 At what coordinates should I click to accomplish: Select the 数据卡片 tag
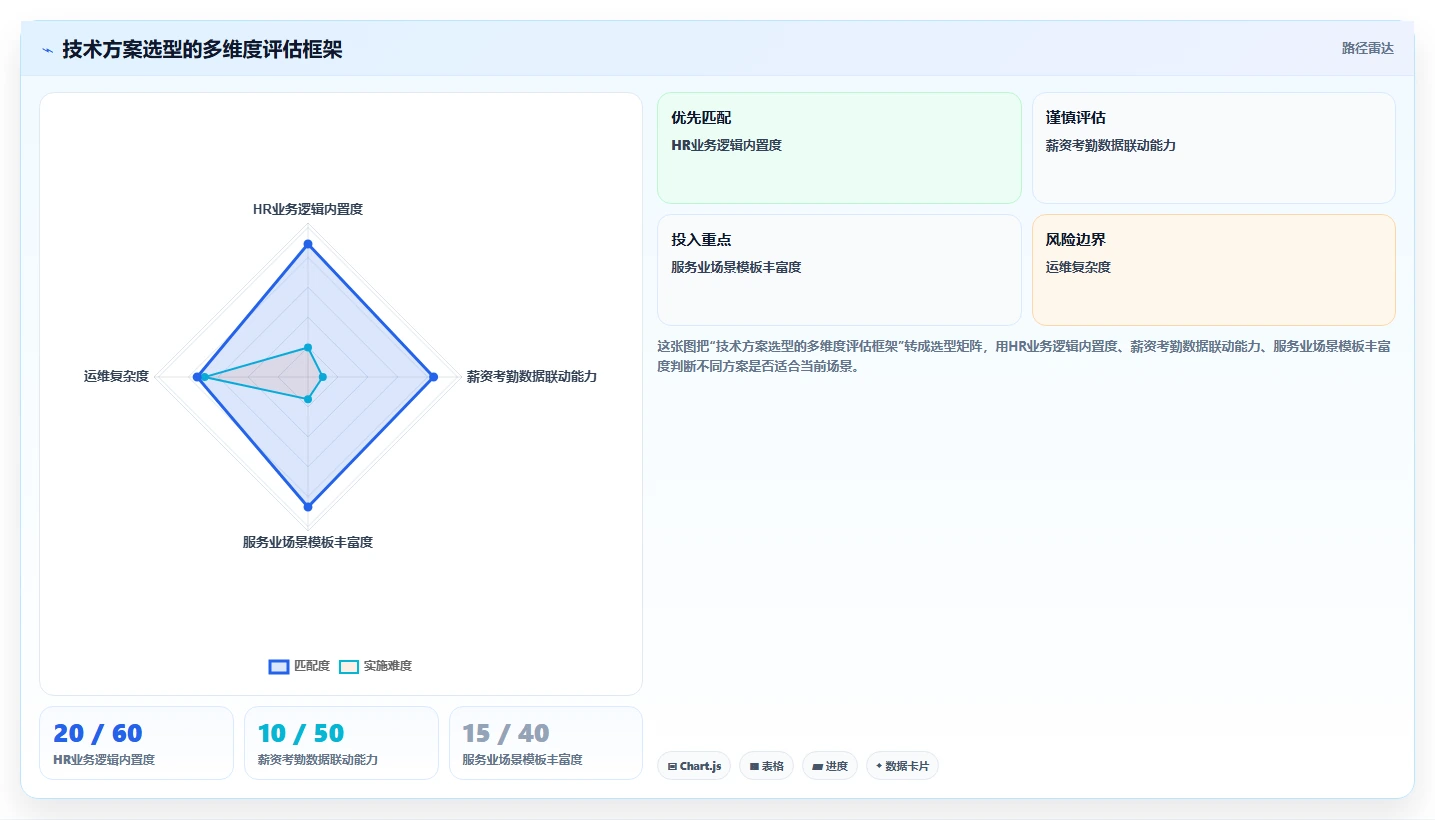click(902, 766)
